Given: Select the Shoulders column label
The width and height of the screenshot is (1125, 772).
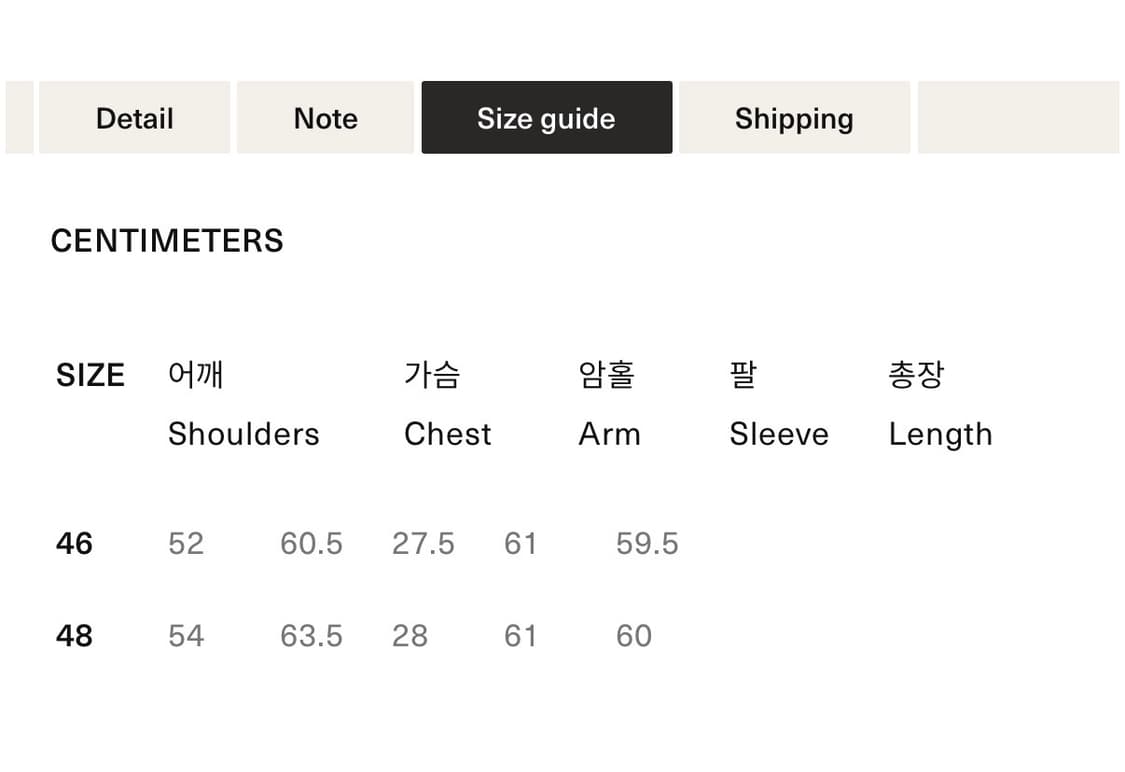Looking at the screenshot, I should coord(243,434).
